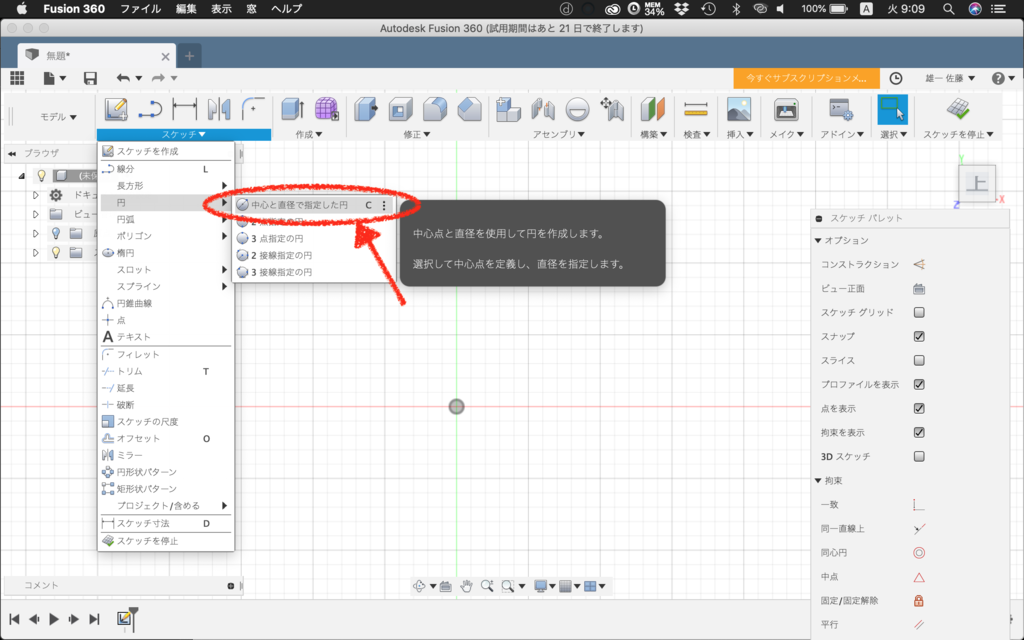Click the Add-ins scripts icon
The width and height of the screenshot is (1024, 640).
pos(841,109)
